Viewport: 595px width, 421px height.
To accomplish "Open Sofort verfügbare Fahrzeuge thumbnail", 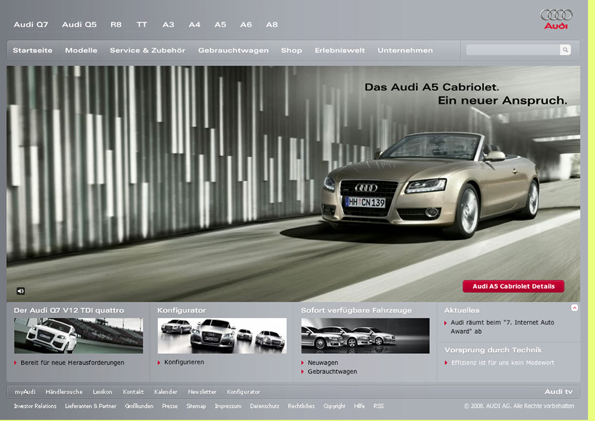I will point(365,336).
